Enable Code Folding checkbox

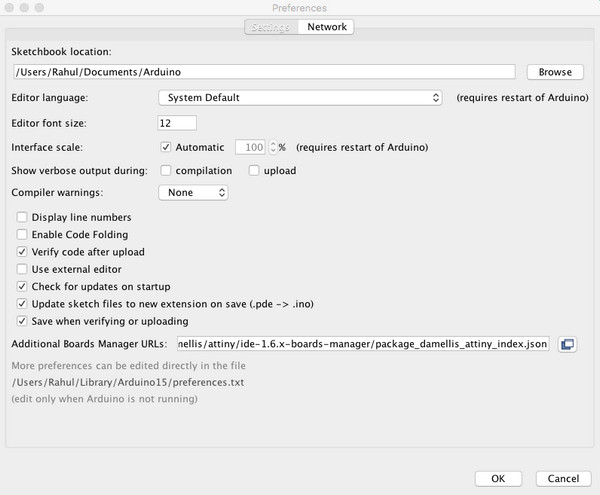click(x=22, y=234)
